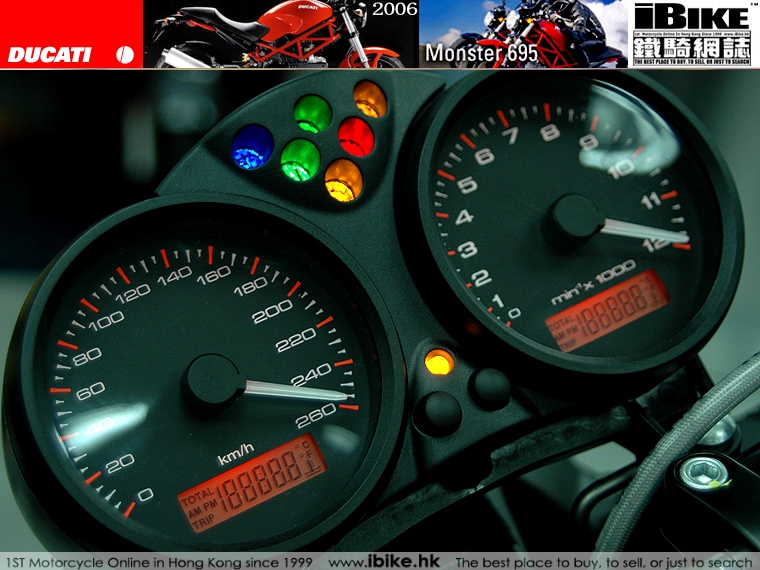Click the '140' mark on the speedometer
Viewport: 760px width, 570px height.
(x=175, y=276)
